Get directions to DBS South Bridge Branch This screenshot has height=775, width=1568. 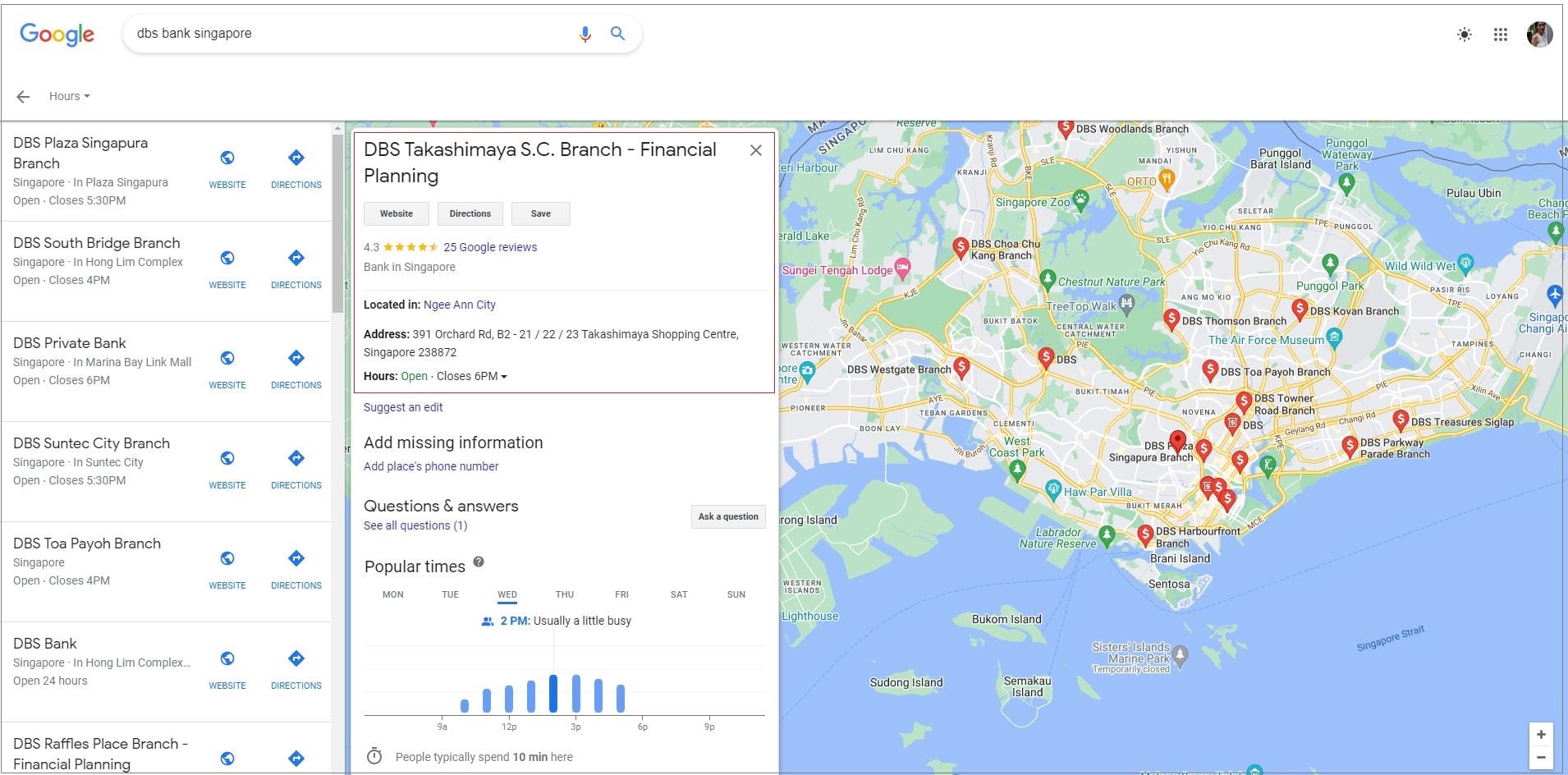coord(296,269)
